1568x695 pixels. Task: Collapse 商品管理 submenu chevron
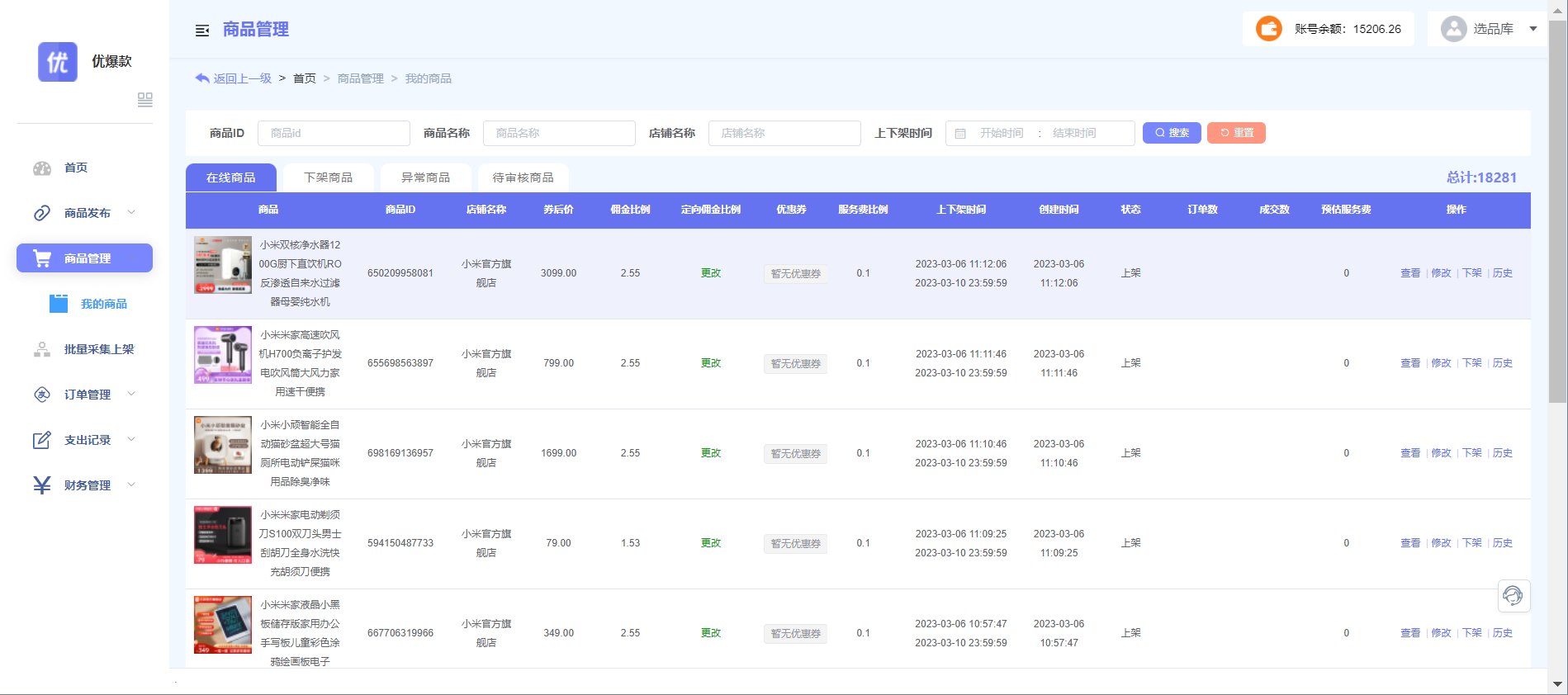coord(131,258)
